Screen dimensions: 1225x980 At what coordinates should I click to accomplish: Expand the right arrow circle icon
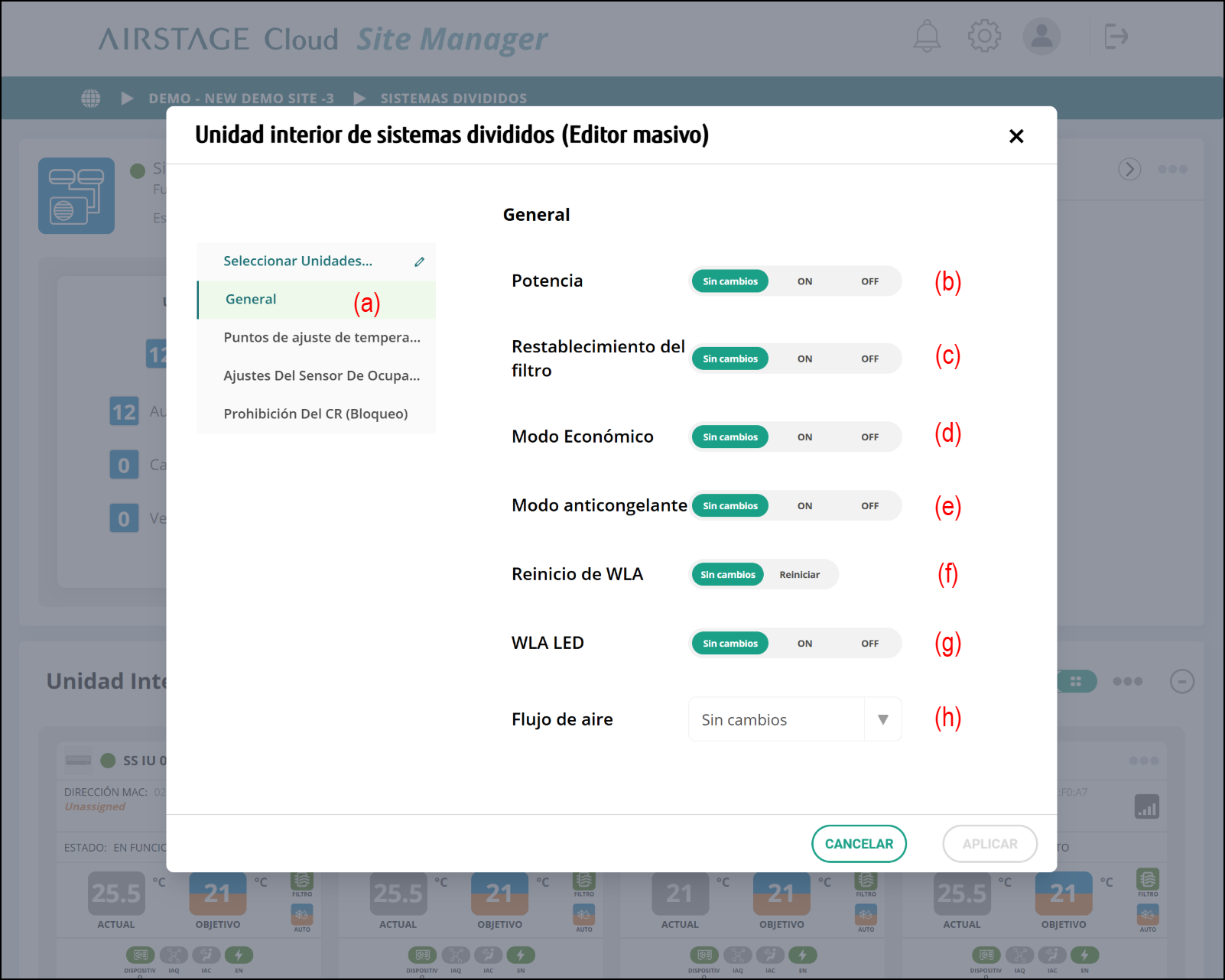tap(1129, 169)
